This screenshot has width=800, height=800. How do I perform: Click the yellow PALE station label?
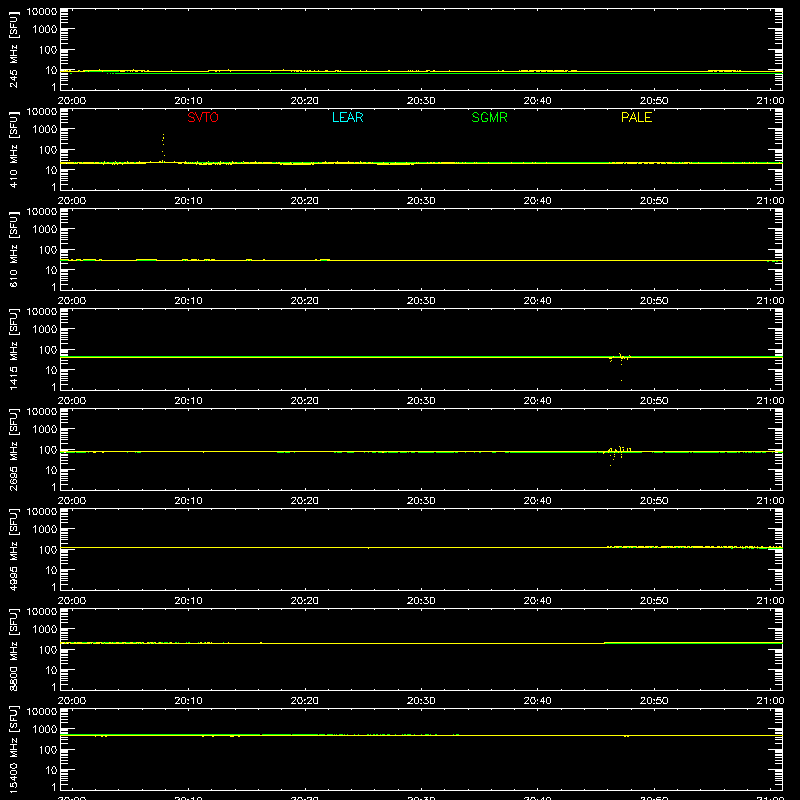636,117
